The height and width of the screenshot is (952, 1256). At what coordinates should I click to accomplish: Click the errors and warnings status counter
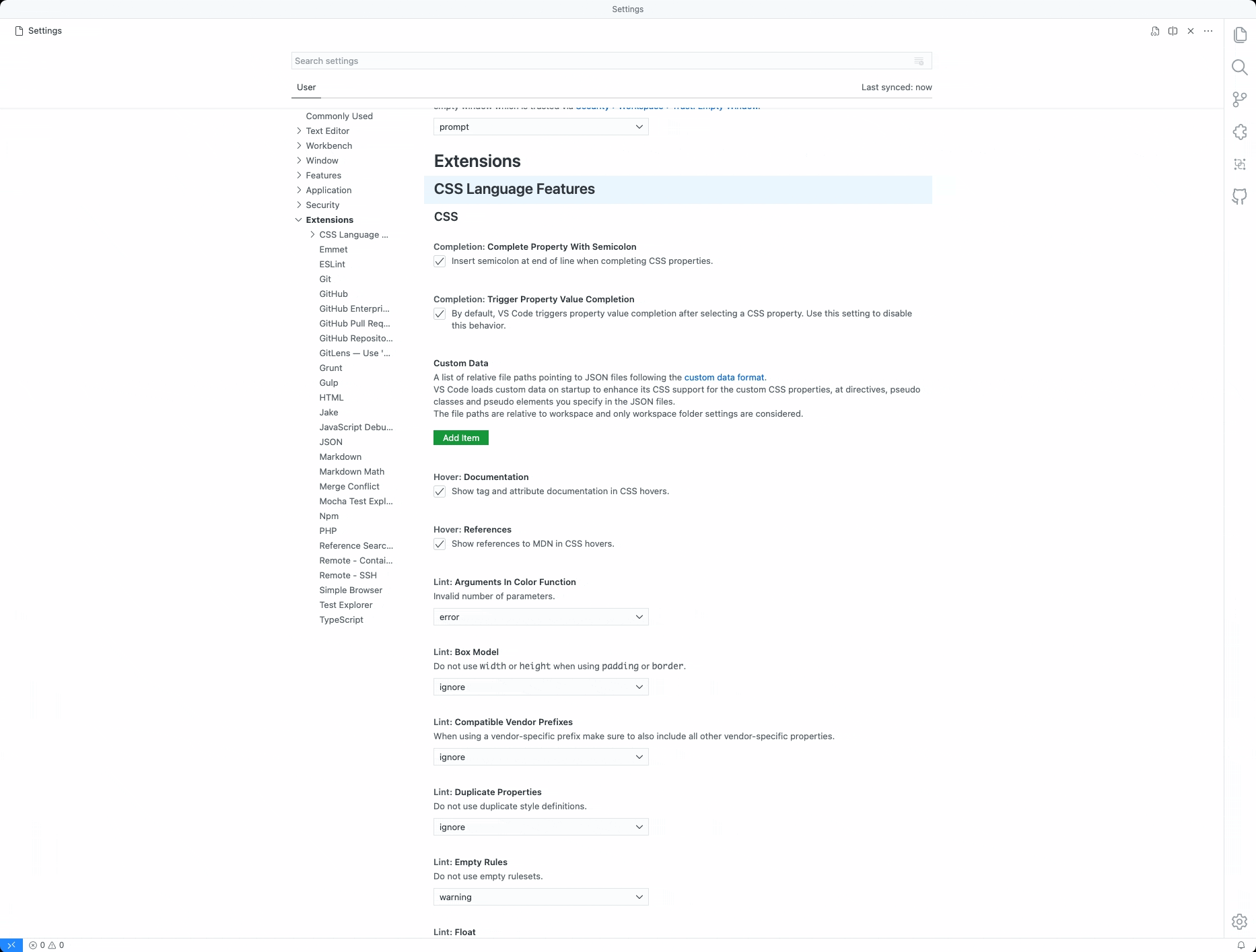[x=46, y=945]
